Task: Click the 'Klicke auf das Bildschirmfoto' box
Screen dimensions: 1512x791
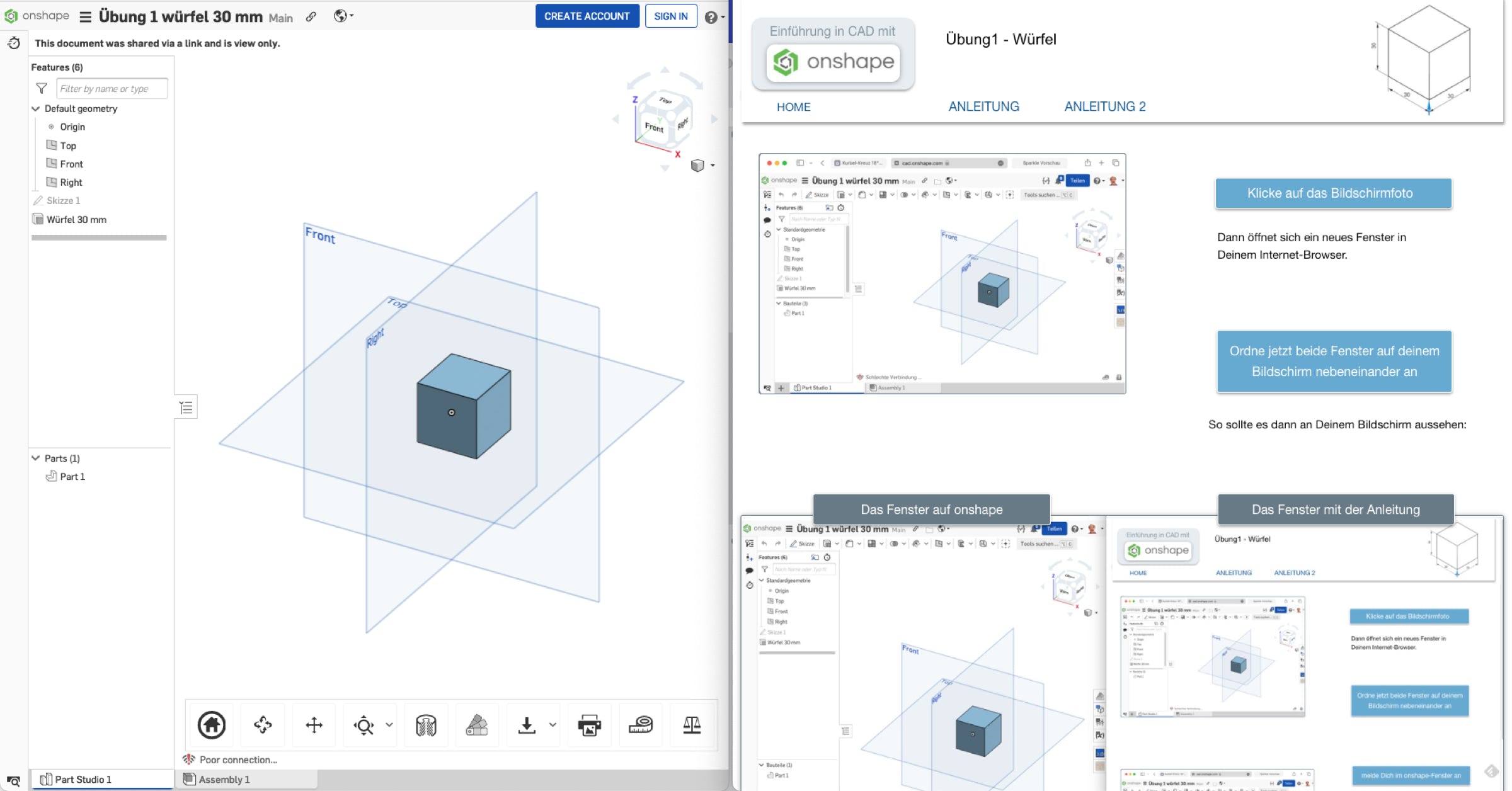Action: (x=1333, y=193)
